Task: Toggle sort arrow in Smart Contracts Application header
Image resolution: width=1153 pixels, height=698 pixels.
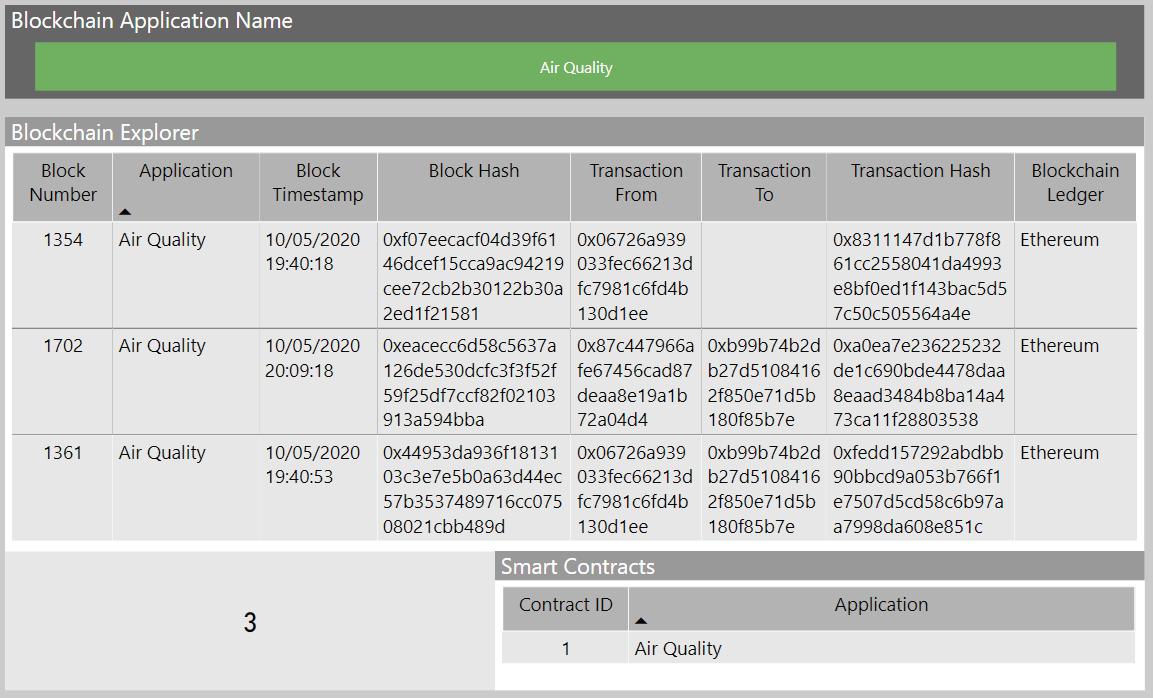Action: pos(641,622)
